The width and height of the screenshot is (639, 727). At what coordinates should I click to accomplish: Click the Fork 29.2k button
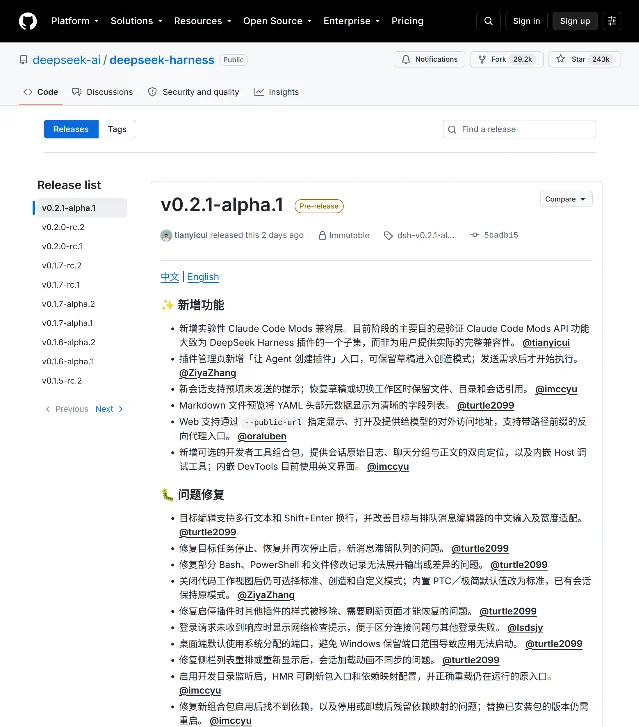click(506, 59)
